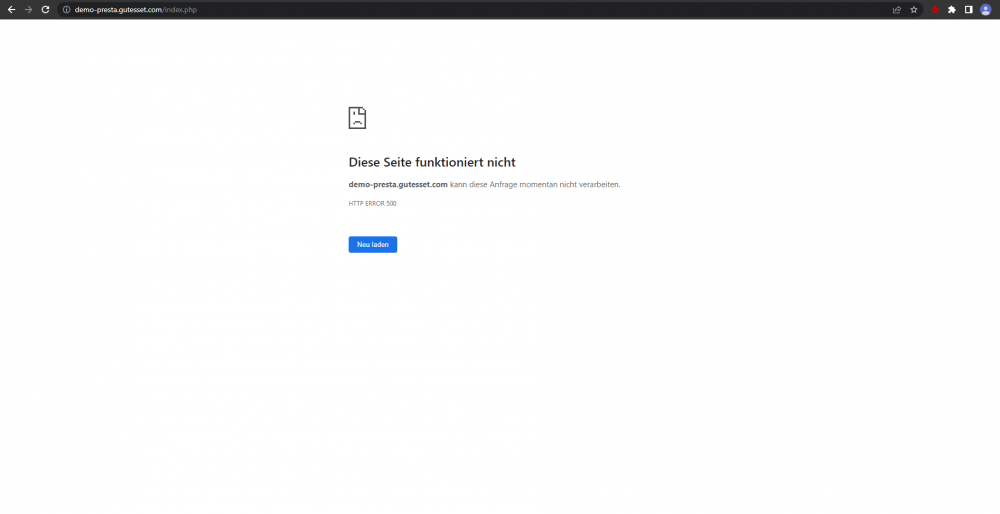Share this page via the share icon

[897, 10]
